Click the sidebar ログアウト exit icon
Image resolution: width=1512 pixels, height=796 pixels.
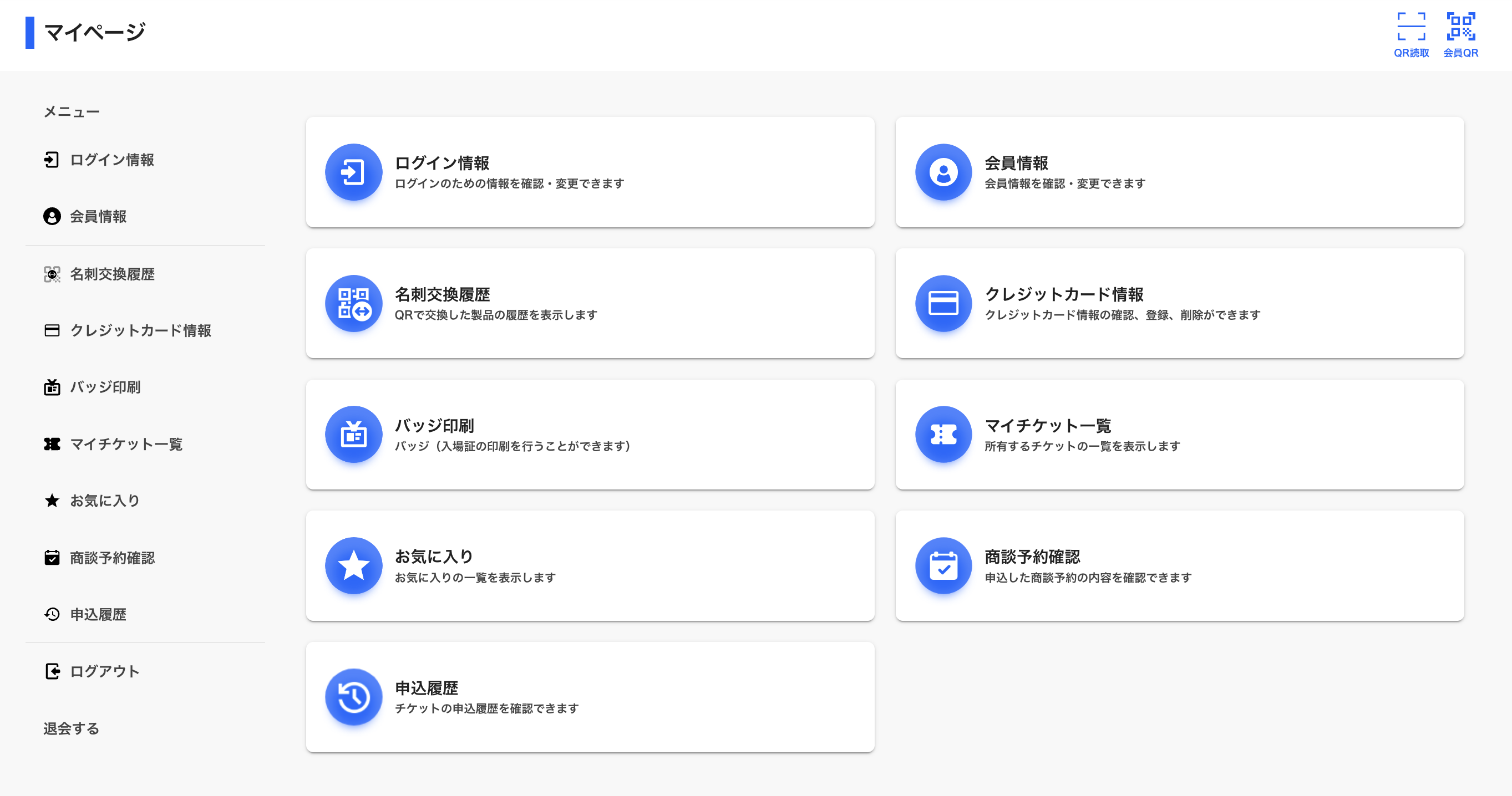tap(52, 671)
